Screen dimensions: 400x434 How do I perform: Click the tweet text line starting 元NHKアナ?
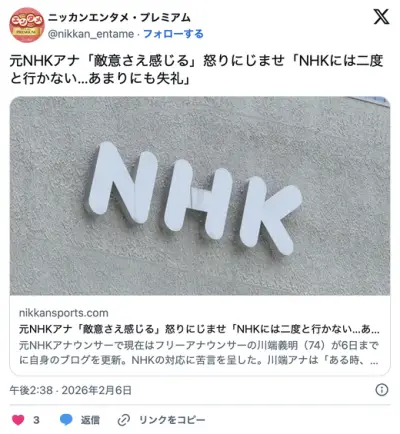click(x=197, y=61)
